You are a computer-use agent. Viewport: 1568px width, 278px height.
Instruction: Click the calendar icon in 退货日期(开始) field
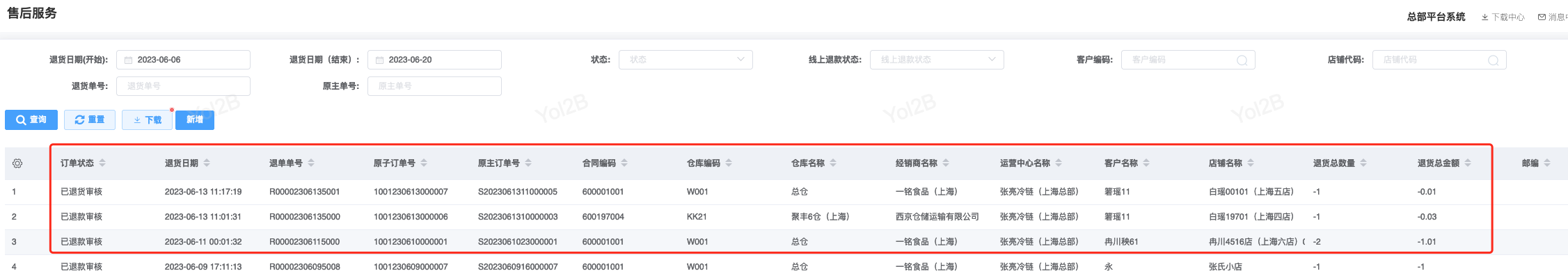[x=128, y=60]
